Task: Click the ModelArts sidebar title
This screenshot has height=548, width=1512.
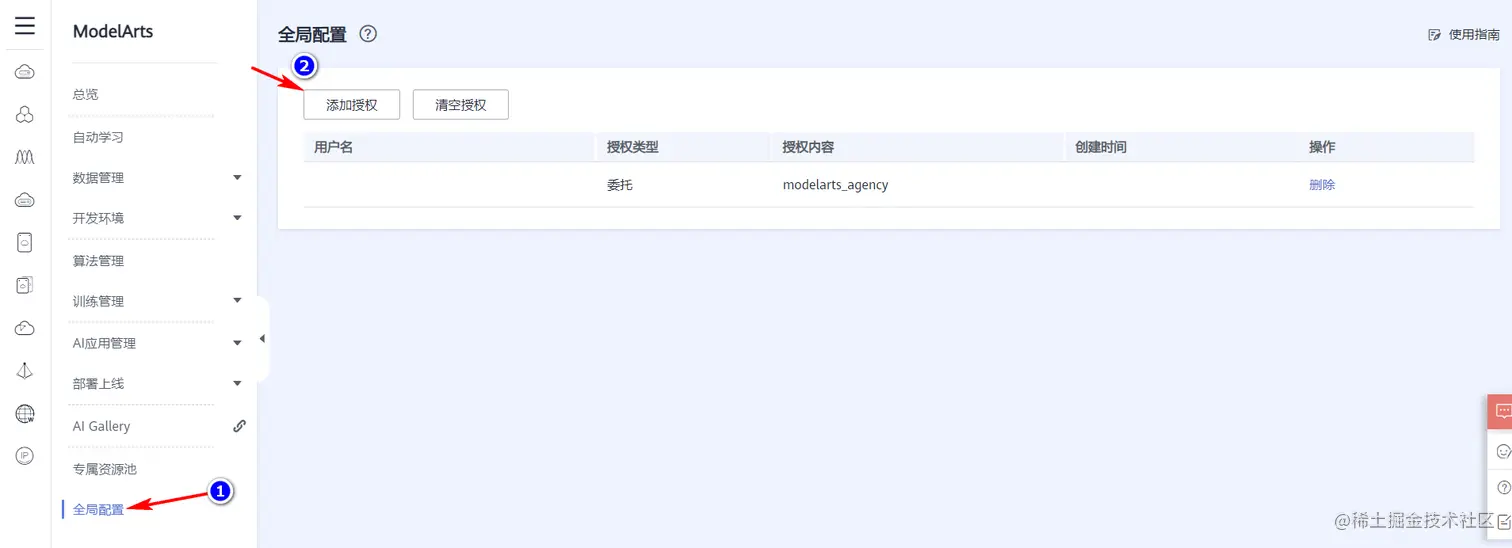Action: pos(113,32)
